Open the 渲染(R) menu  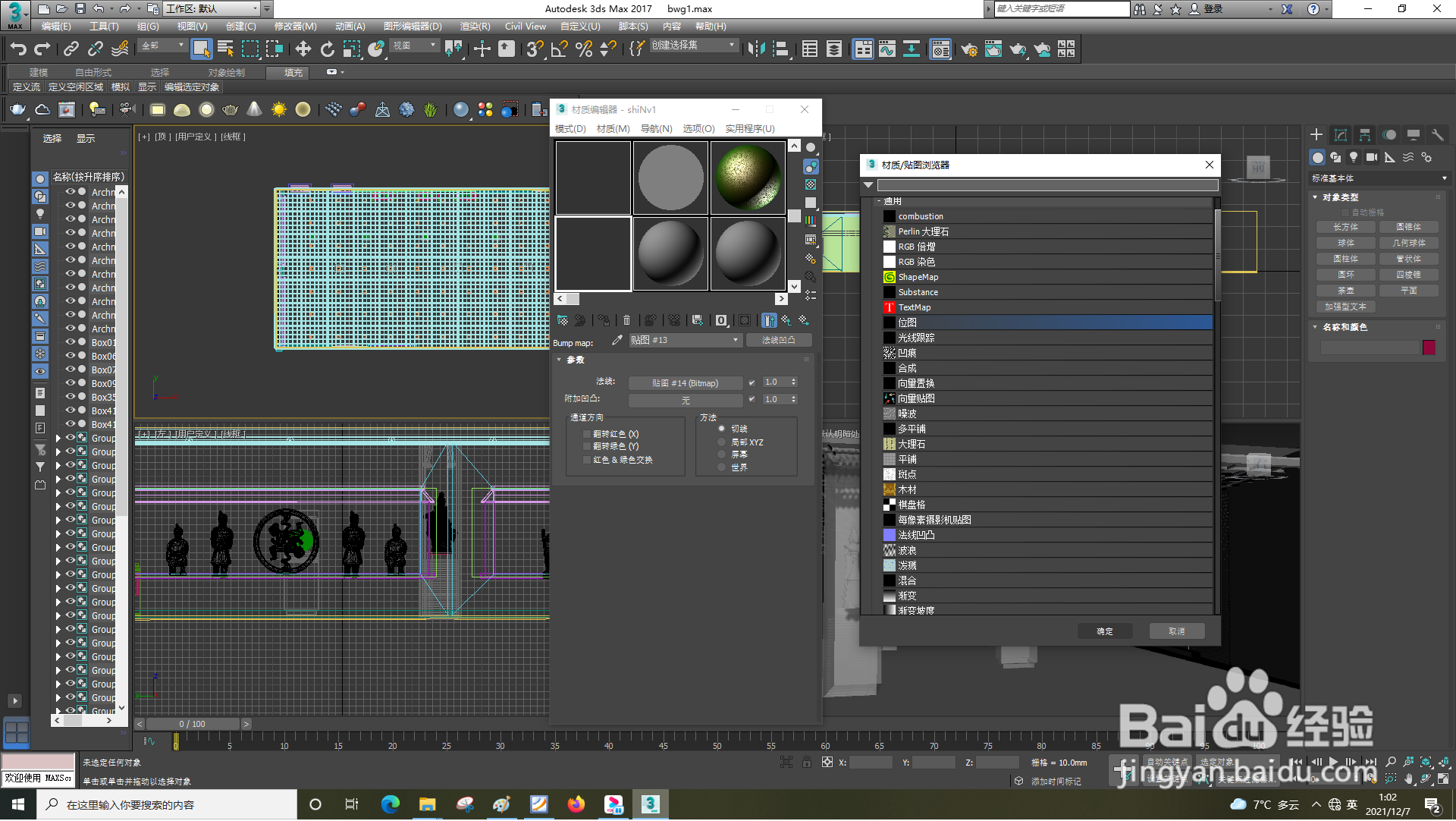[x=475, y=27]
